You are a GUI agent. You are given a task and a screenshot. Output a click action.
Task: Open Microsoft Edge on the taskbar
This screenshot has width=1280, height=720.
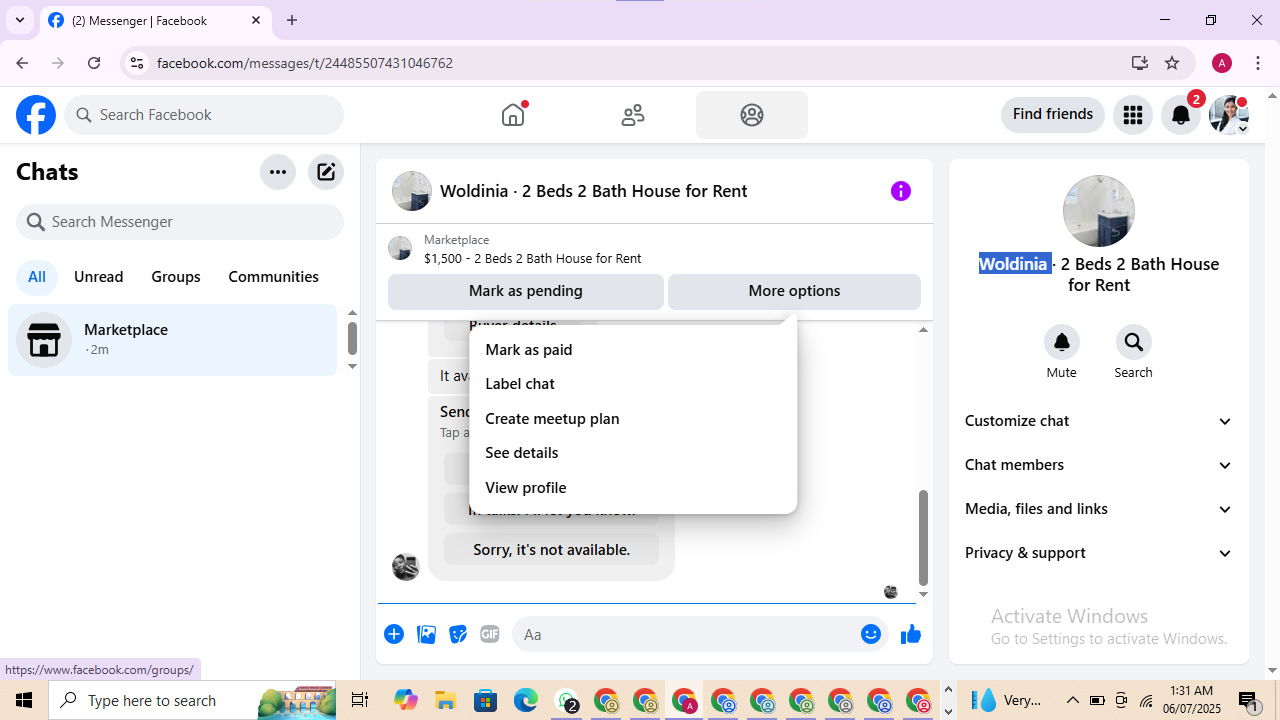tap(526, 700)
